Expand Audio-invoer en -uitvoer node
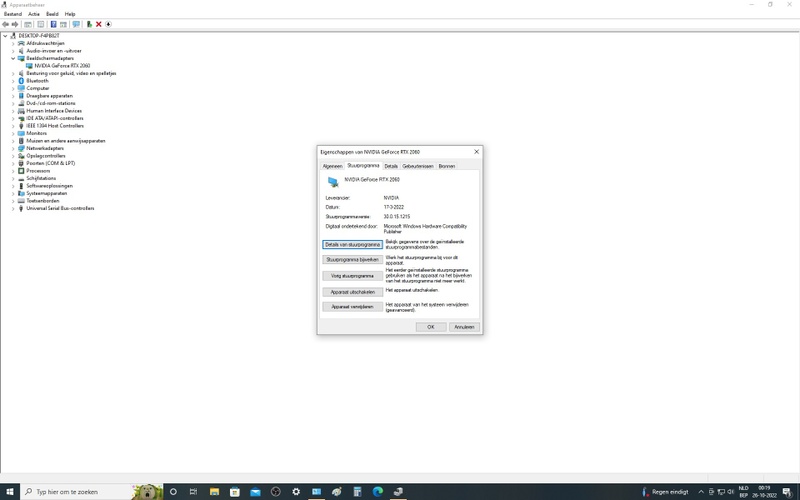 click(x=13, y=51)
